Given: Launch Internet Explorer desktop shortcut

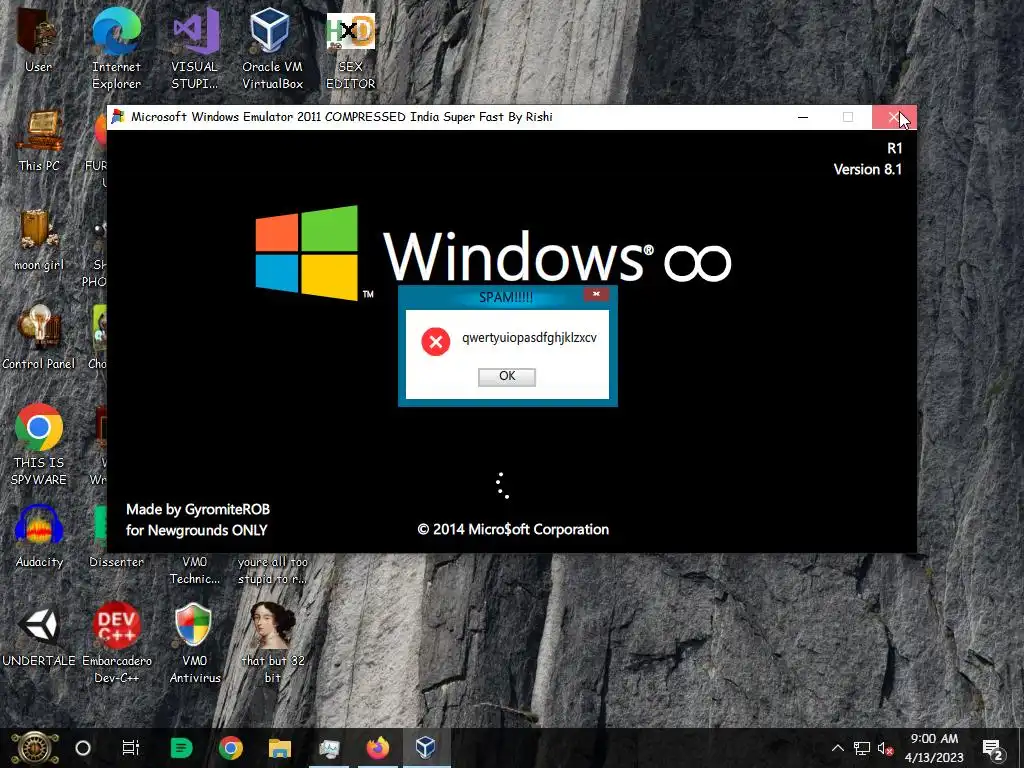Looking at the screenshot, I should coord(116,49).
